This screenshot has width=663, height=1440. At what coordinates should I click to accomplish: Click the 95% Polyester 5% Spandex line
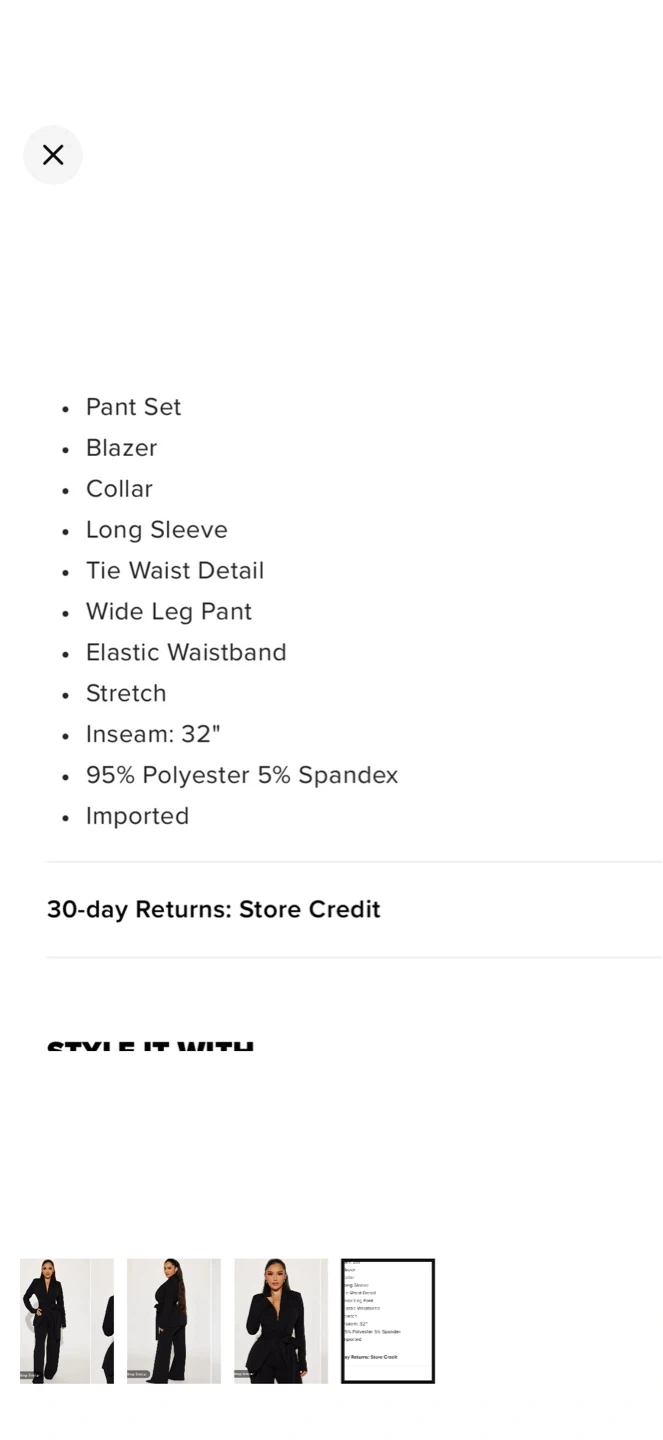tap(242, 776)
